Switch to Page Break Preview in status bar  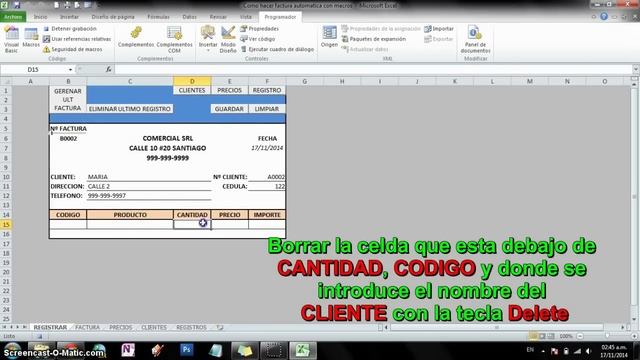click(551, 336)
